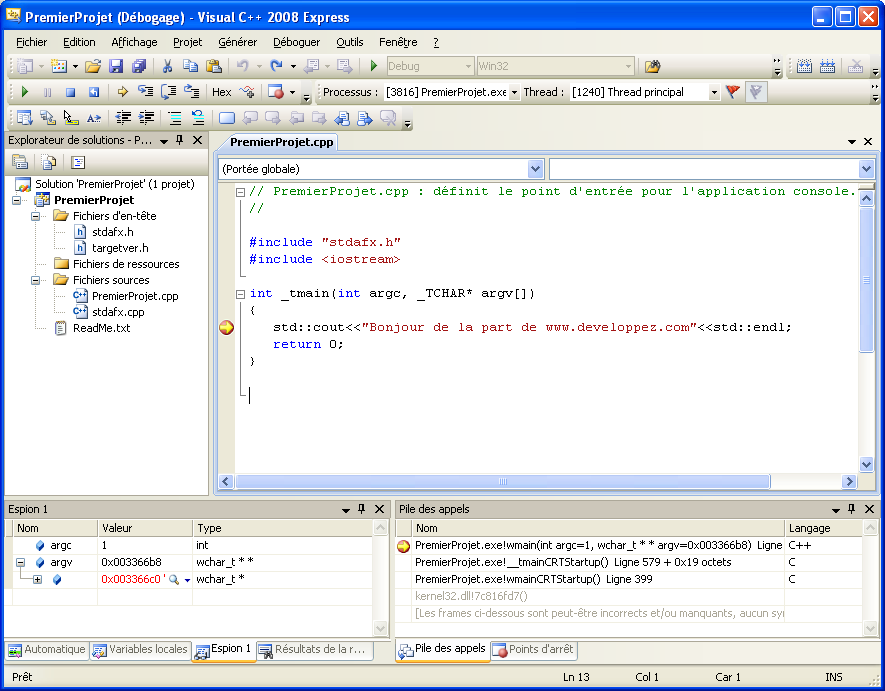This screenshot has width=885, height=691.
Task: Toggle auto-hide pin on Explorateur de solutions
Action: point(180,141)
